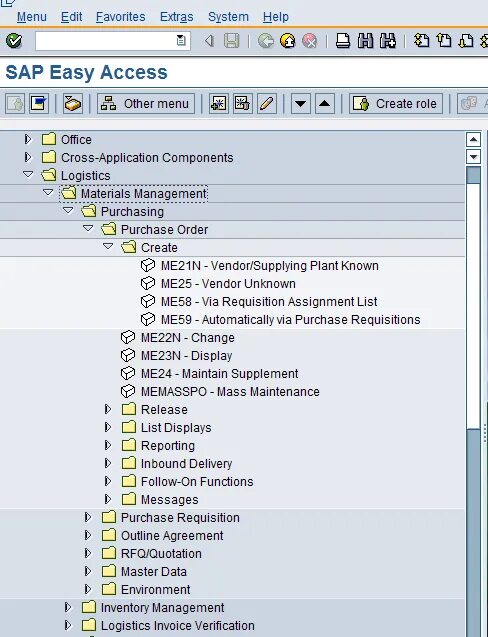Expand the Logistics Invoice Verification folder
The image size is (488, 637).
[x=68, y=625]
